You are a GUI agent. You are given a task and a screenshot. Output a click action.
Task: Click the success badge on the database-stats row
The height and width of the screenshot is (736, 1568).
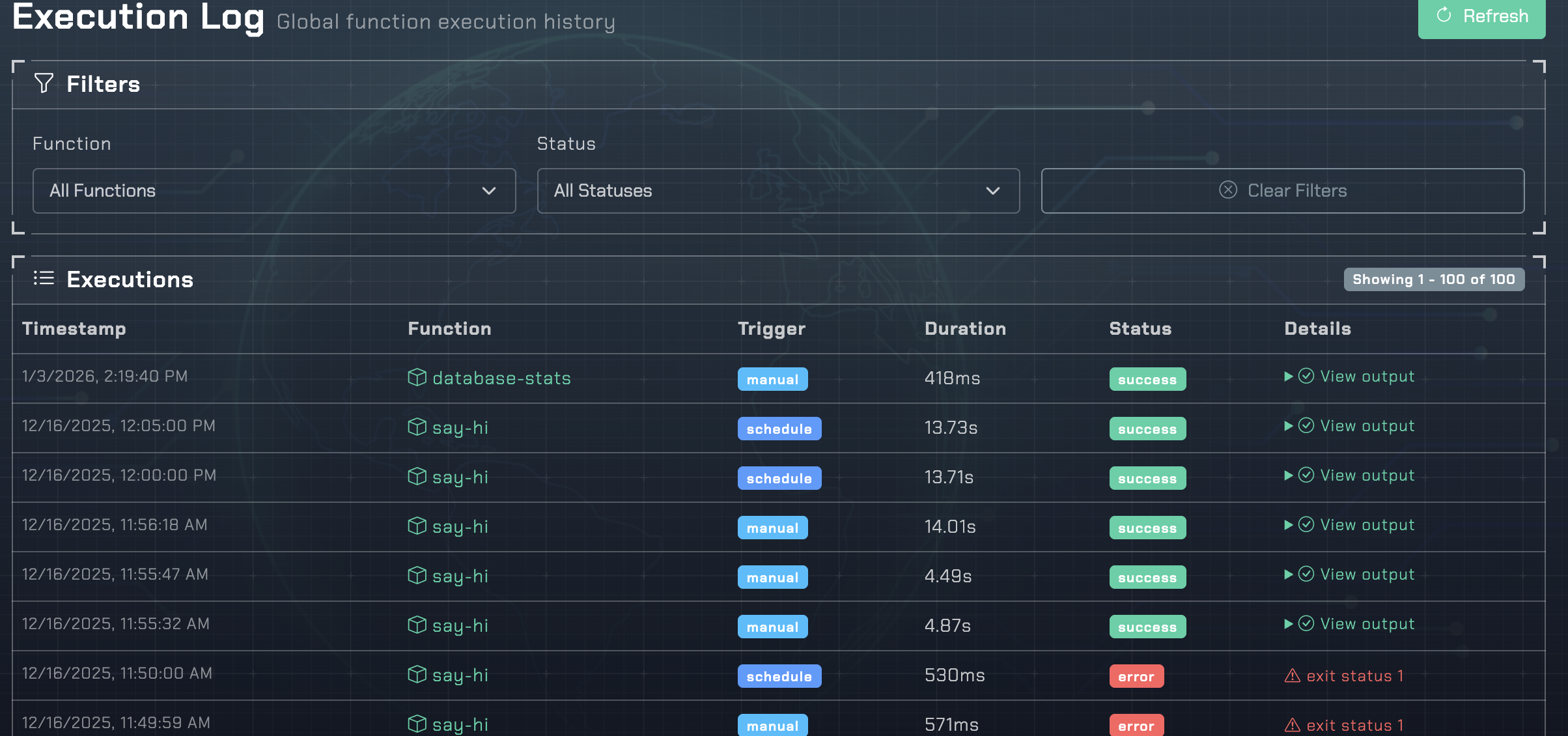pyautogui.click(x=1147, y=378)
